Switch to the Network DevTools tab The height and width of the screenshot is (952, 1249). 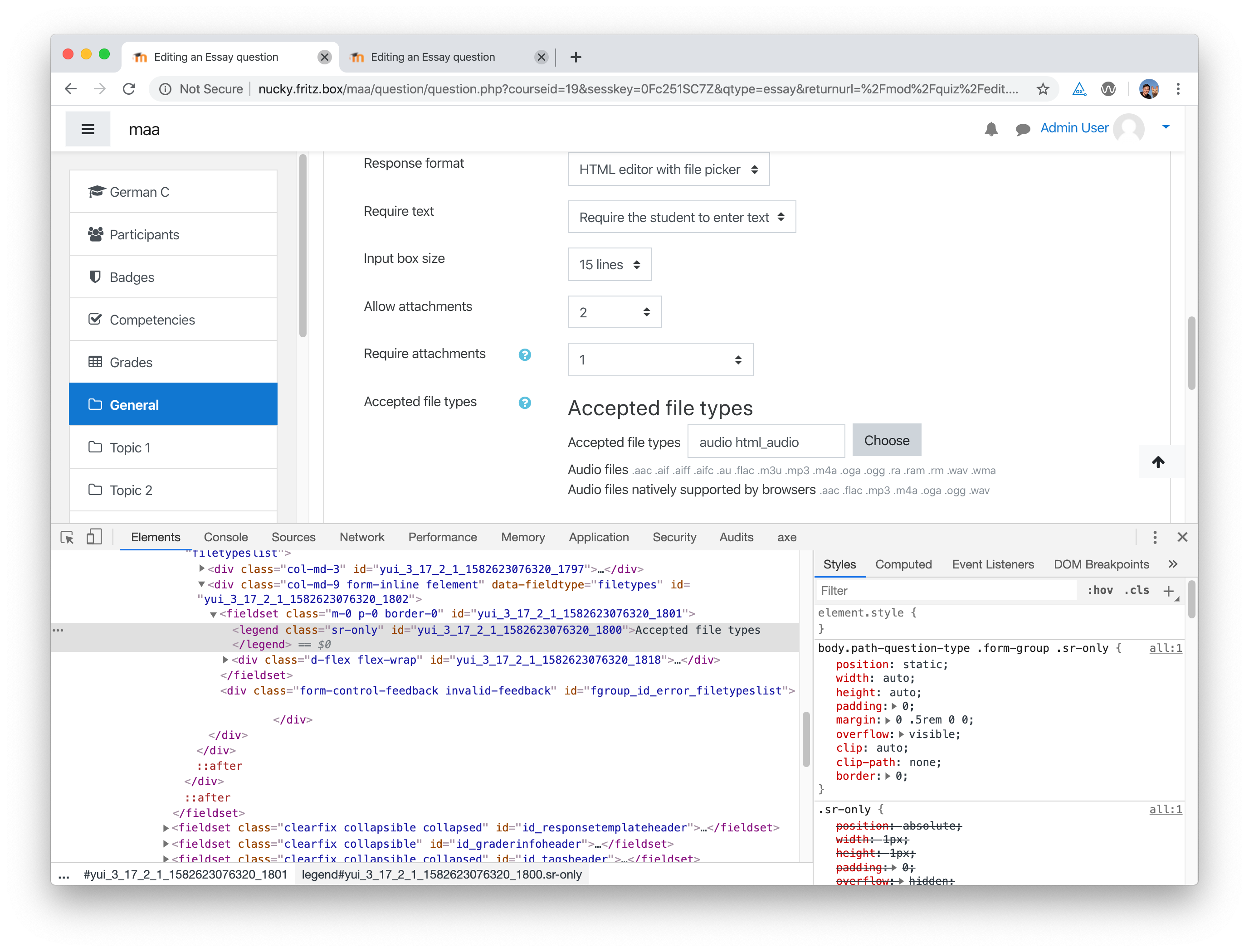tap(362, 537)
